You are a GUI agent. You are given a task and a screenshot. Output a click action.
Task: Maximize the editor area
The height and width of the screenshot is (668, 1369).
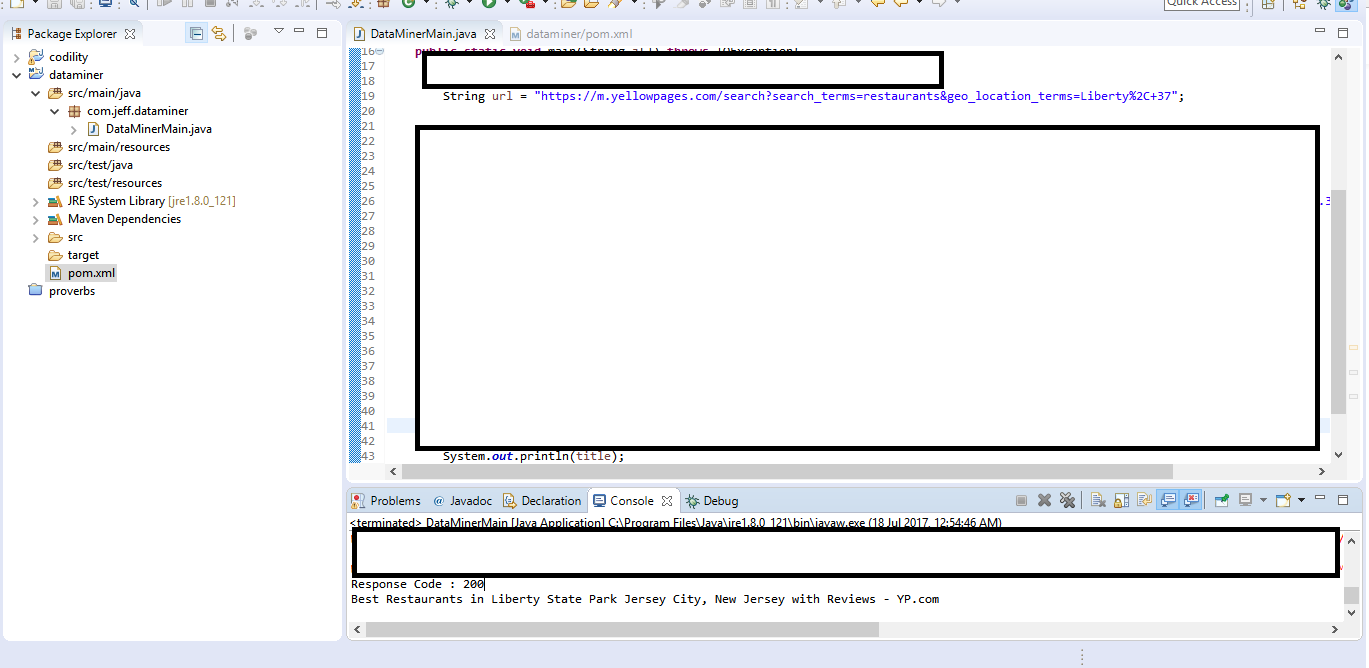(1341, 32)
